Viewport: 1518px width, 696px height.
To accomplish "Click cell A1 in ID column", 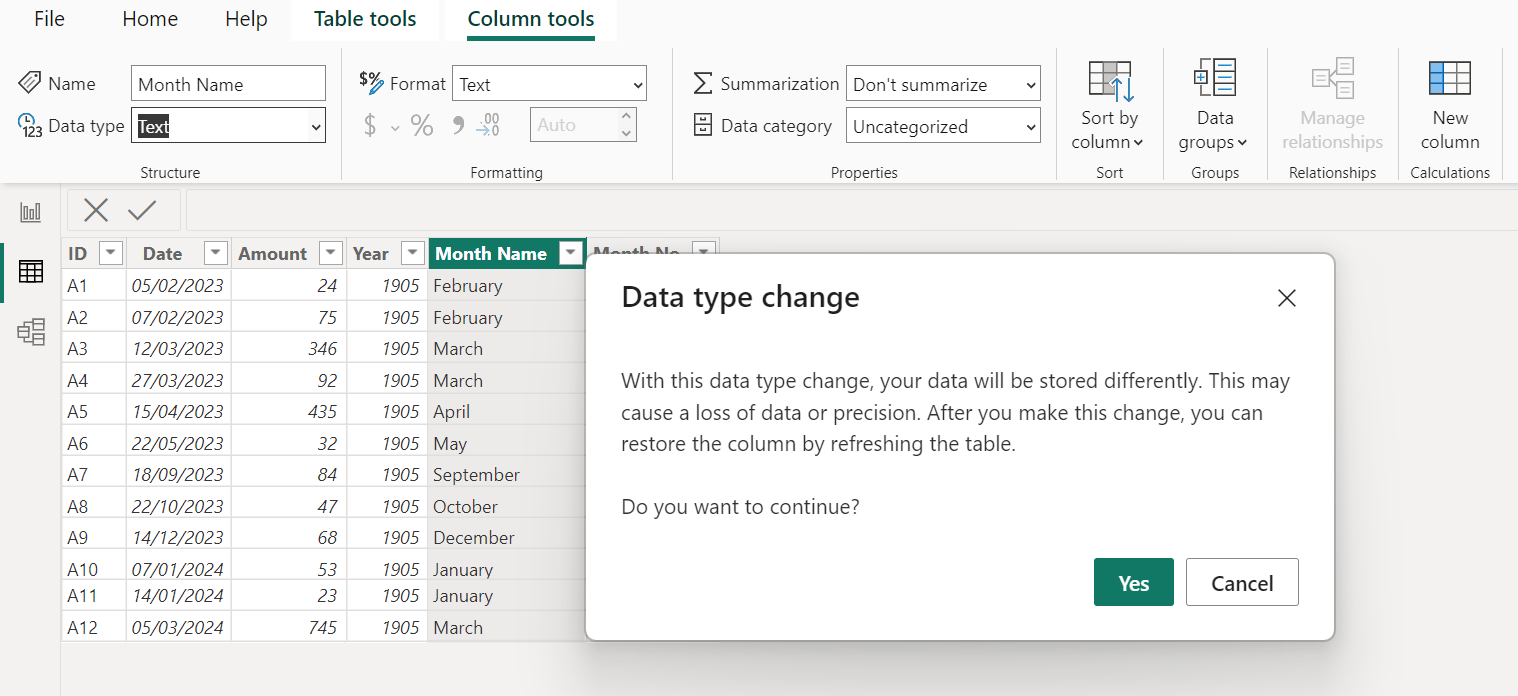I will click(x=94, y=286).
